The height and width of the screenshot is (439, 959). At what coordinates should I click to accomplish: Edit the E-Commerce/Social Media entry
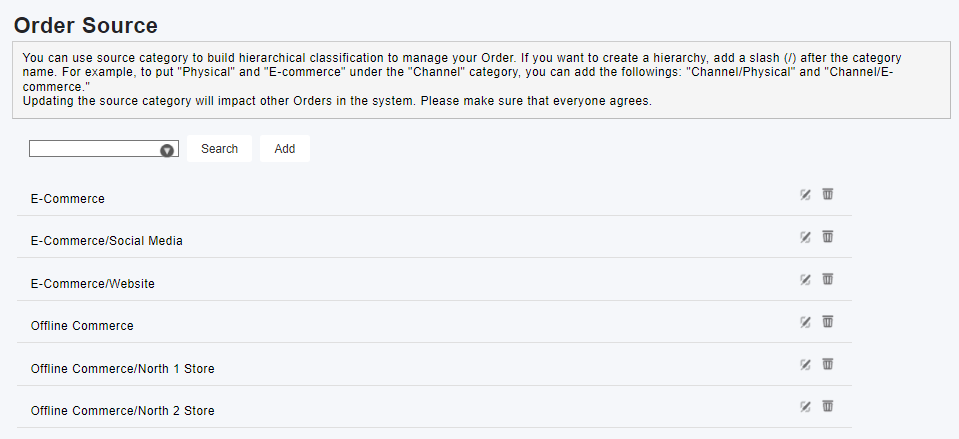pos(805,237)
